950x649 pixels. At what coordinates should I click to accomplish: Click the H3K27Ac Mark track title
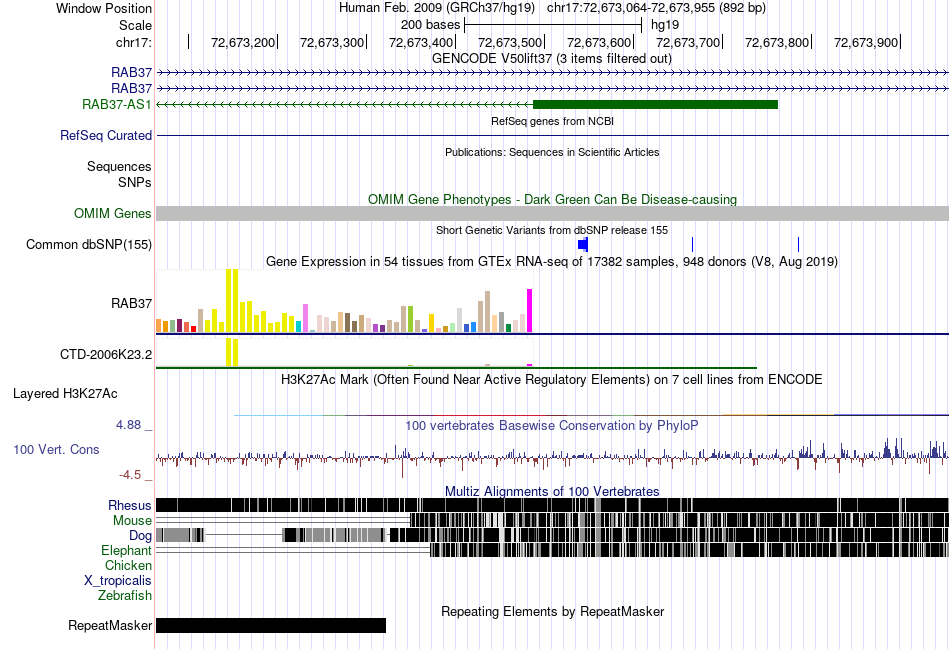pyautogui.click(x=552, y=379)
